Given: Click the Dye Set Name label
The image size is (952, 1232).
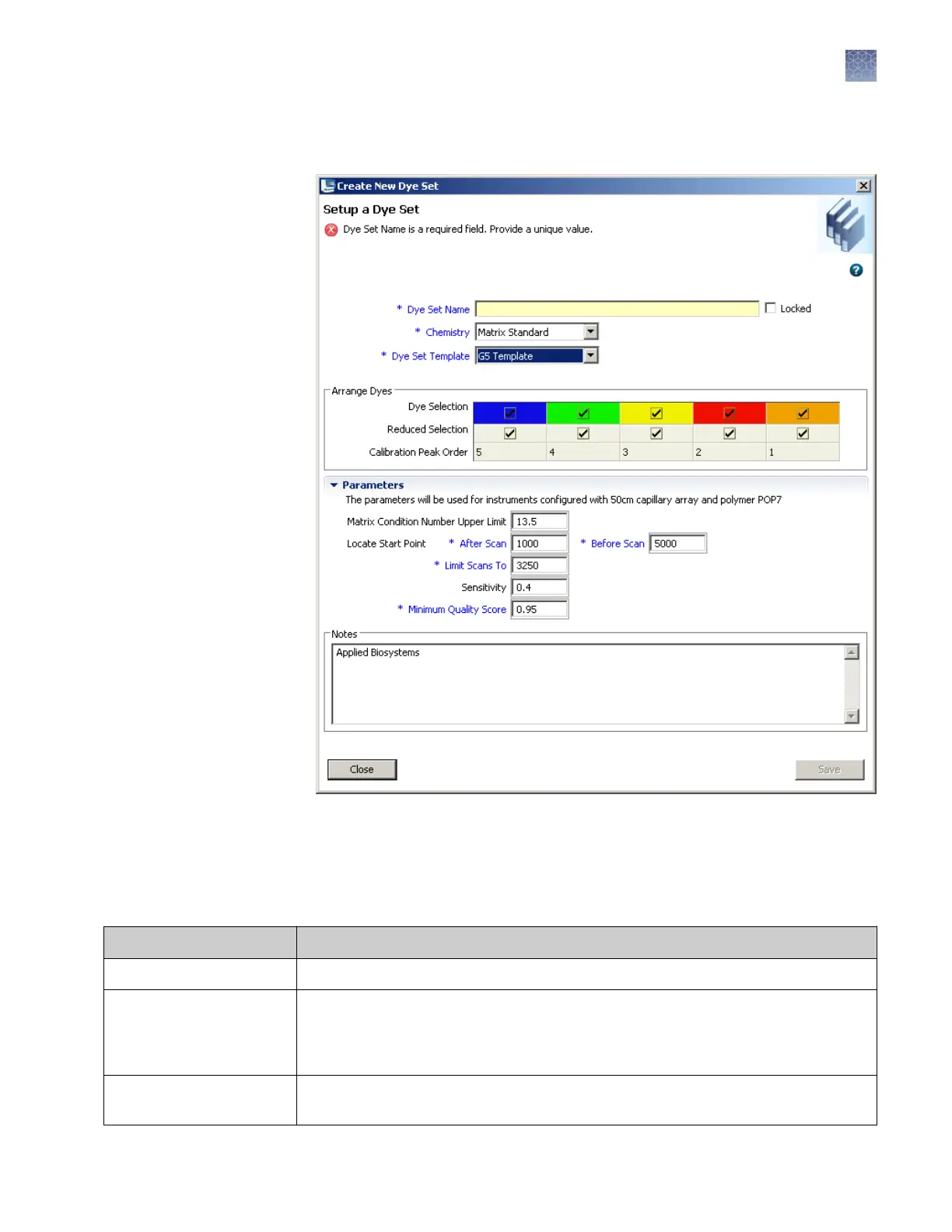Looking at the screenshot, I should pos(438,310).
